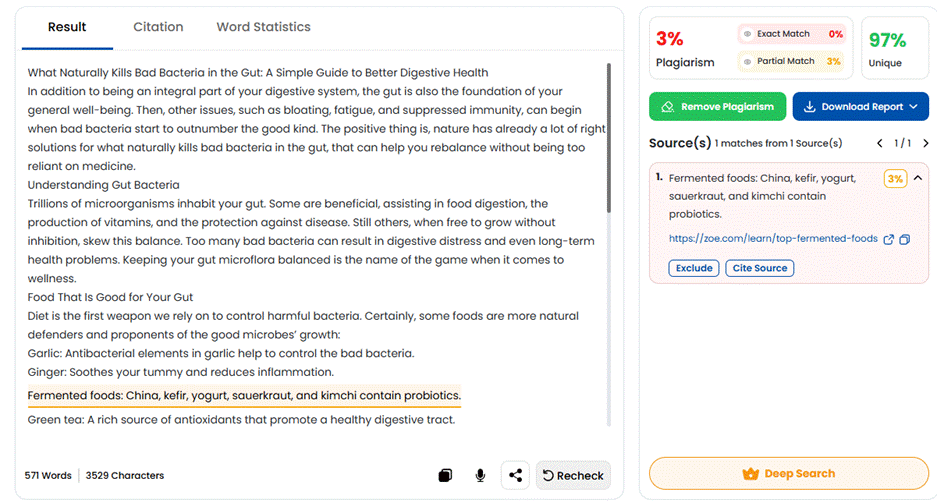Open the share options icon
This screenshot has height=503, width=937.
(515, 476)
